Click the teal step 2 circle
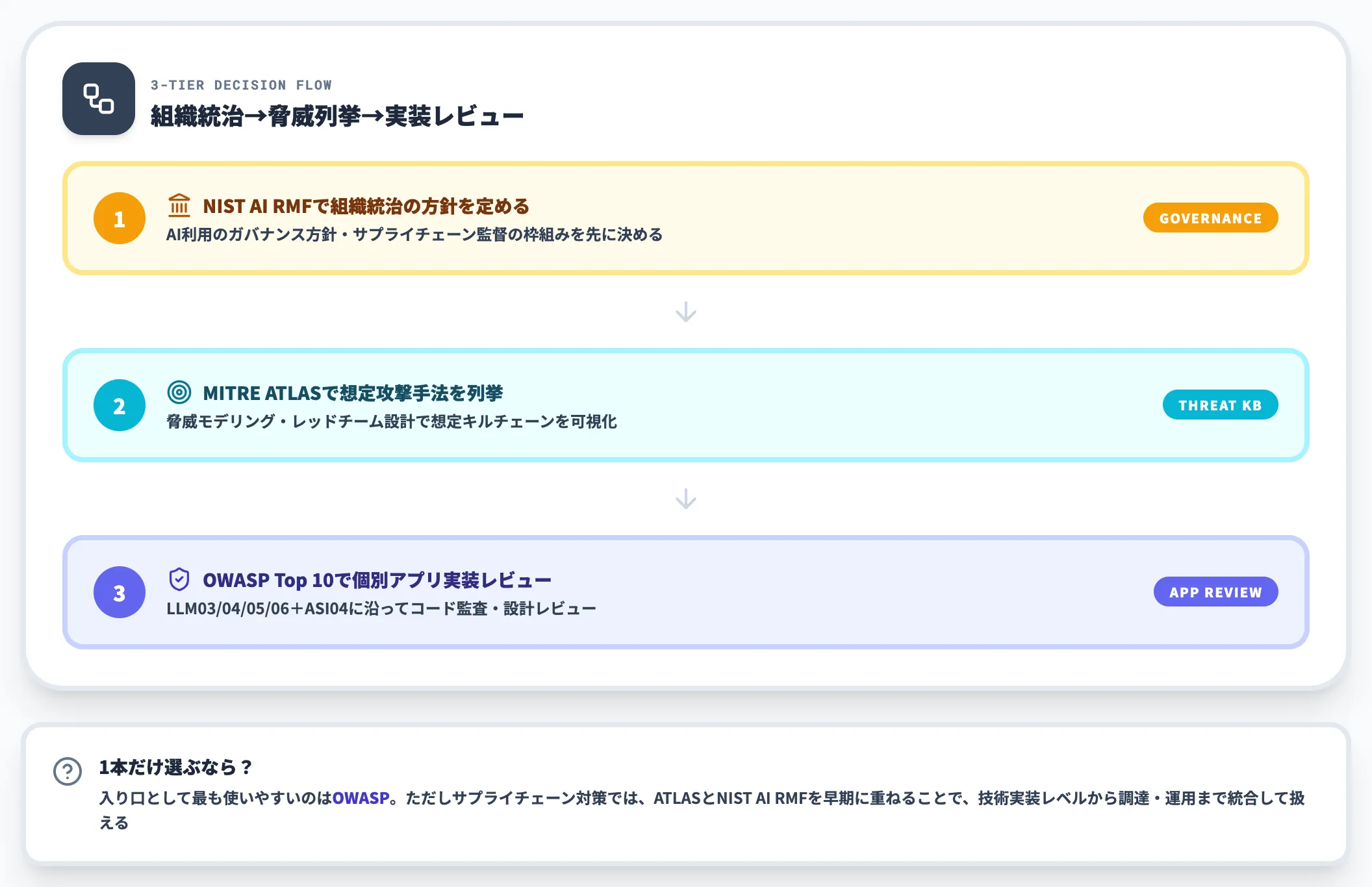The width and height of the screenshot is (1372, 887). (120, 405)
